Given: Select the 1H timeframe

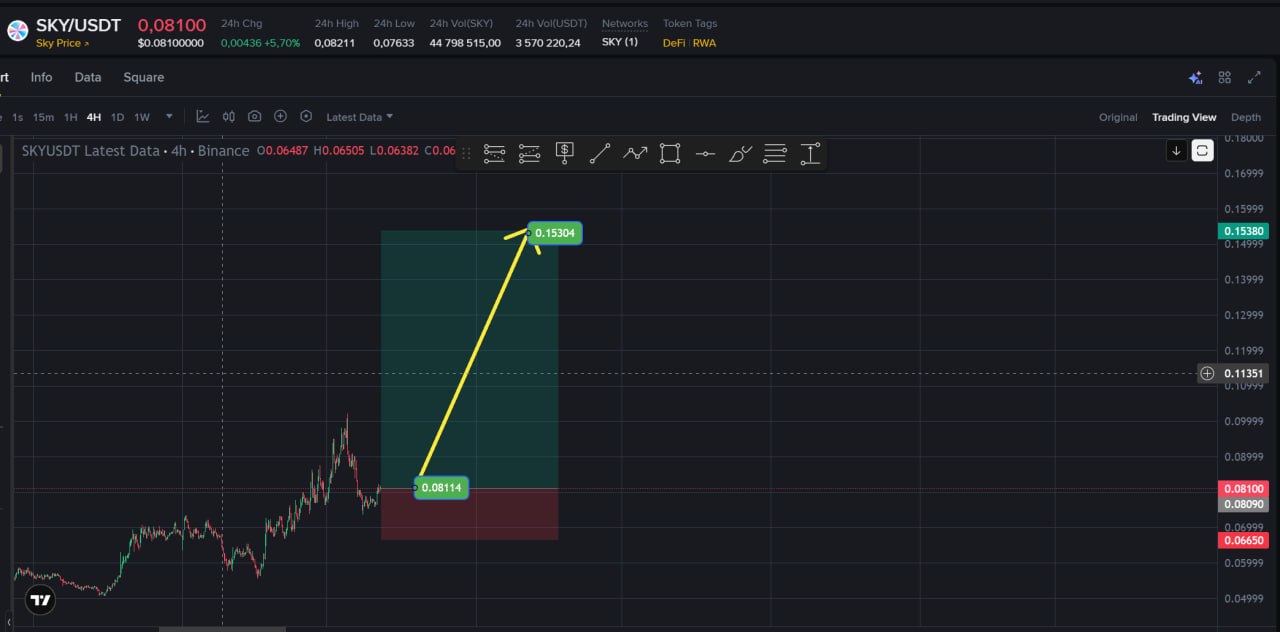Looking at the screenshot, I should (x=71, y=117).
